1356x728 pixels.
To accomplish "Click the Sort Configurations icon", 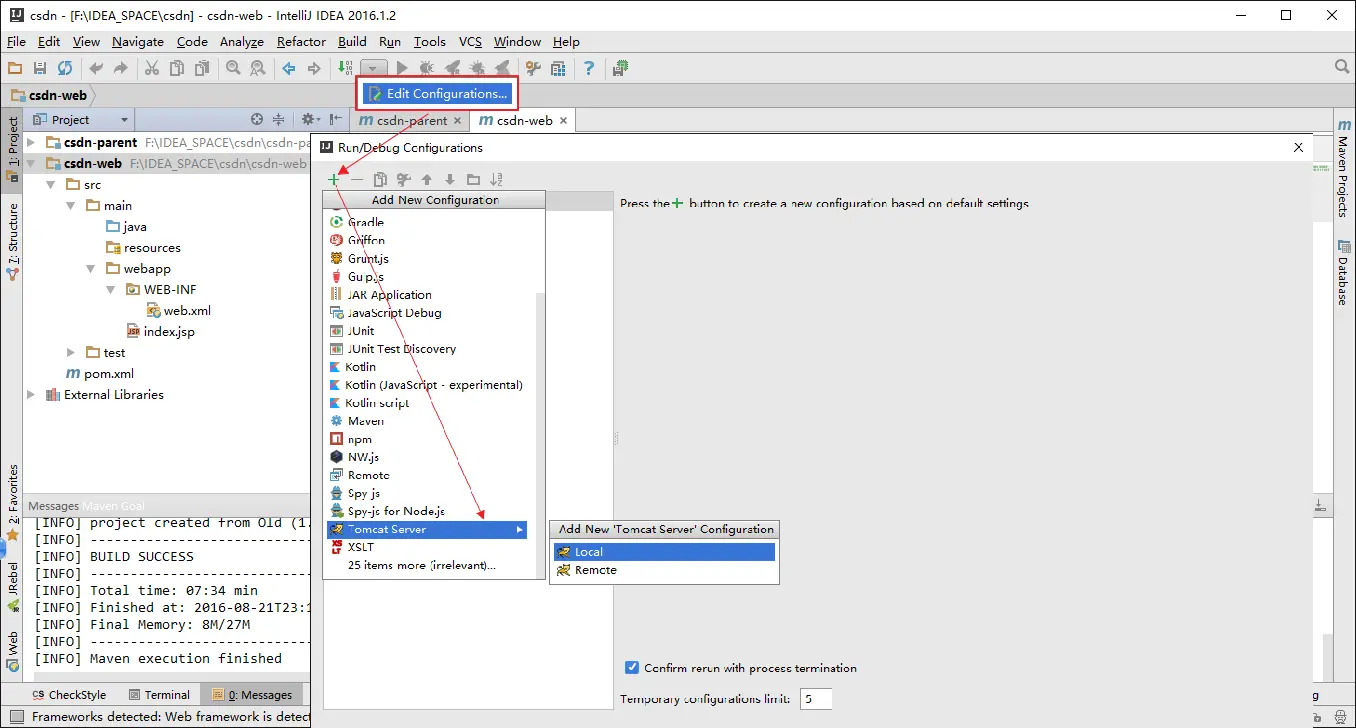I will point(496,180).
